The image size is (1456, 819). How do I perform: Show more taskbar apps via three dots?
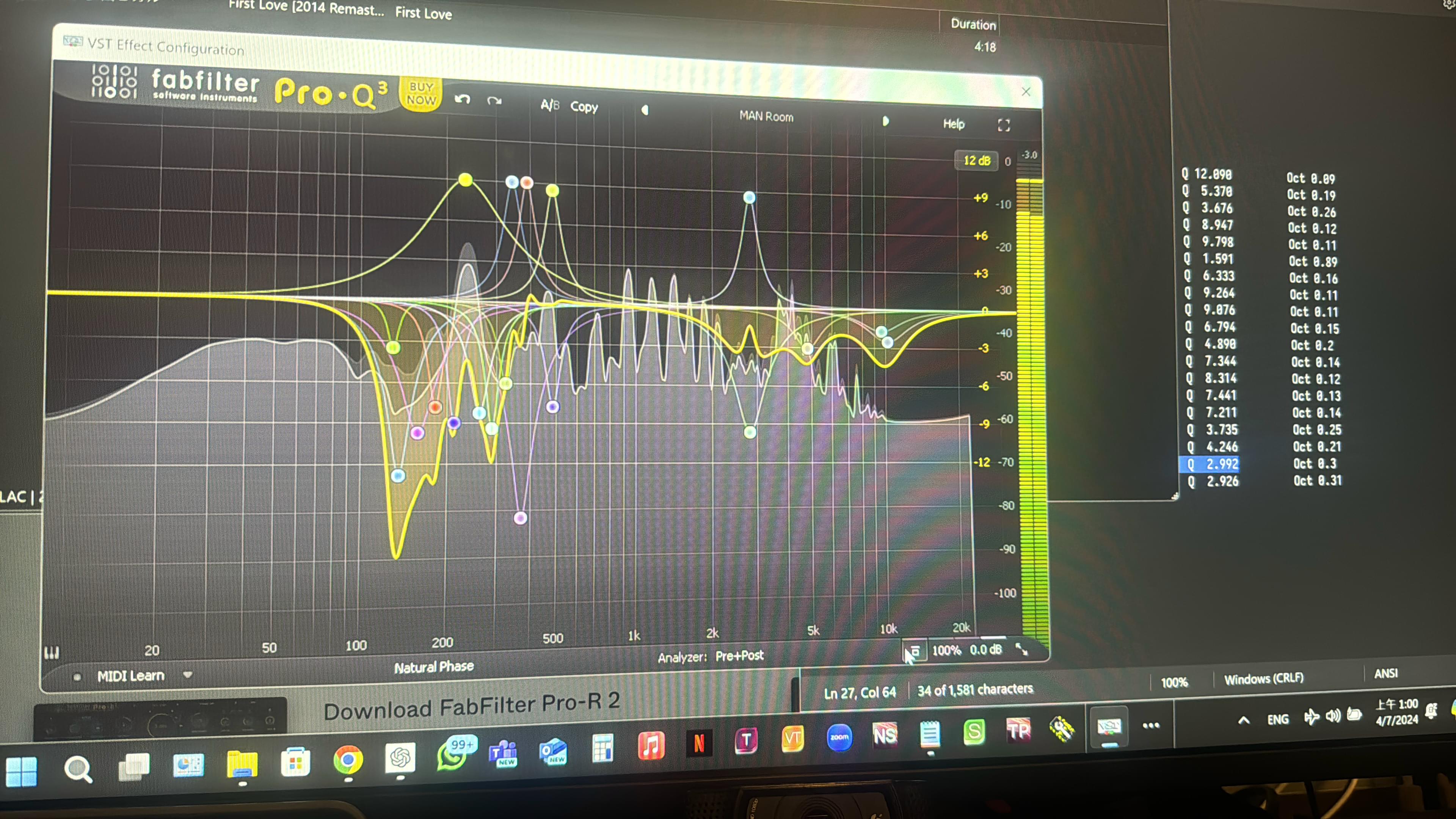(x=1152, y=725)
